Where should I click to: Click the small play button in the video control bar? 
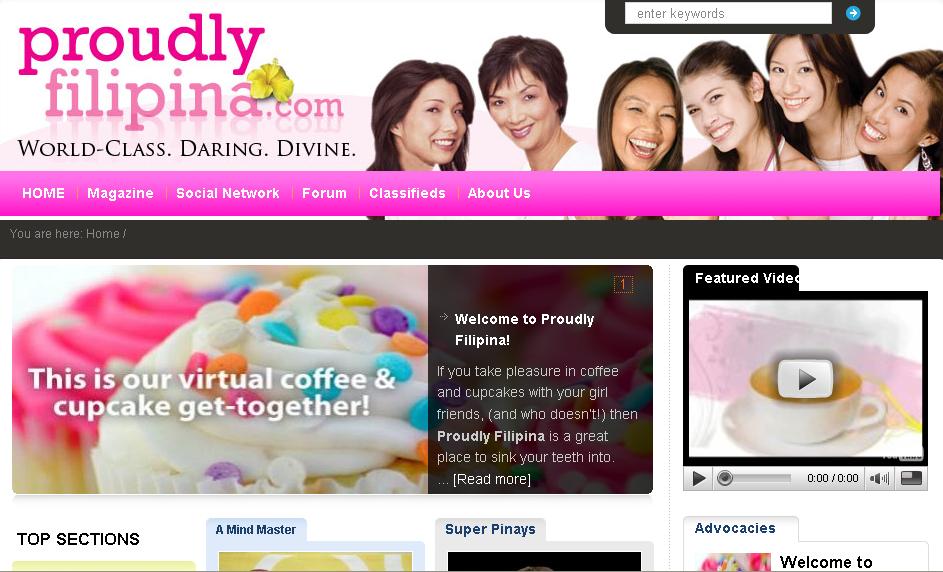(x=699, y=478)
